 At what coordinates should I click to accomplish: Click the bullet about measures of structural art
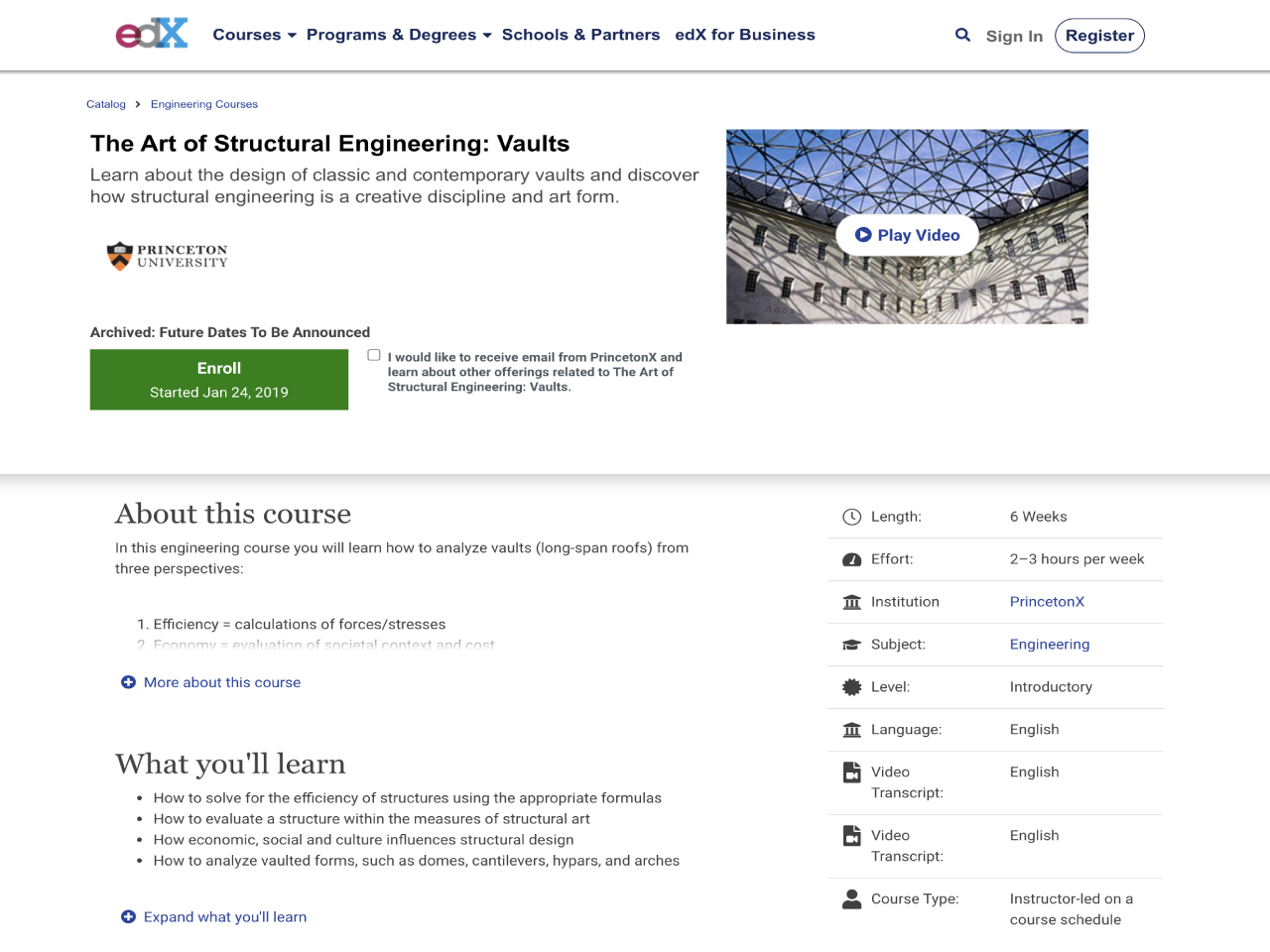click(x=371, y=819)
